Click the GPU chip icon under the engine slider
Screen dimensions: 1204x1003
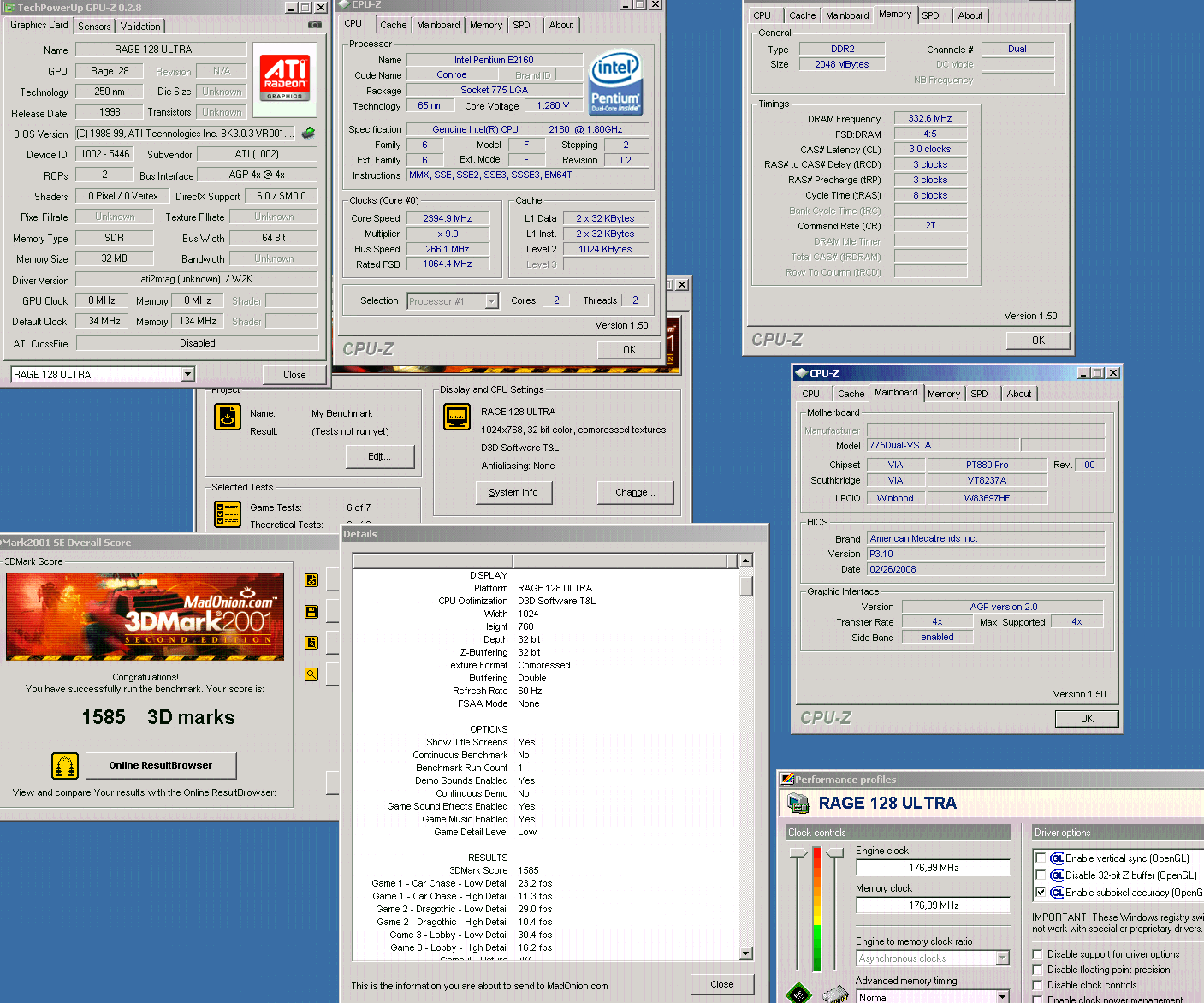pos(798,994)
